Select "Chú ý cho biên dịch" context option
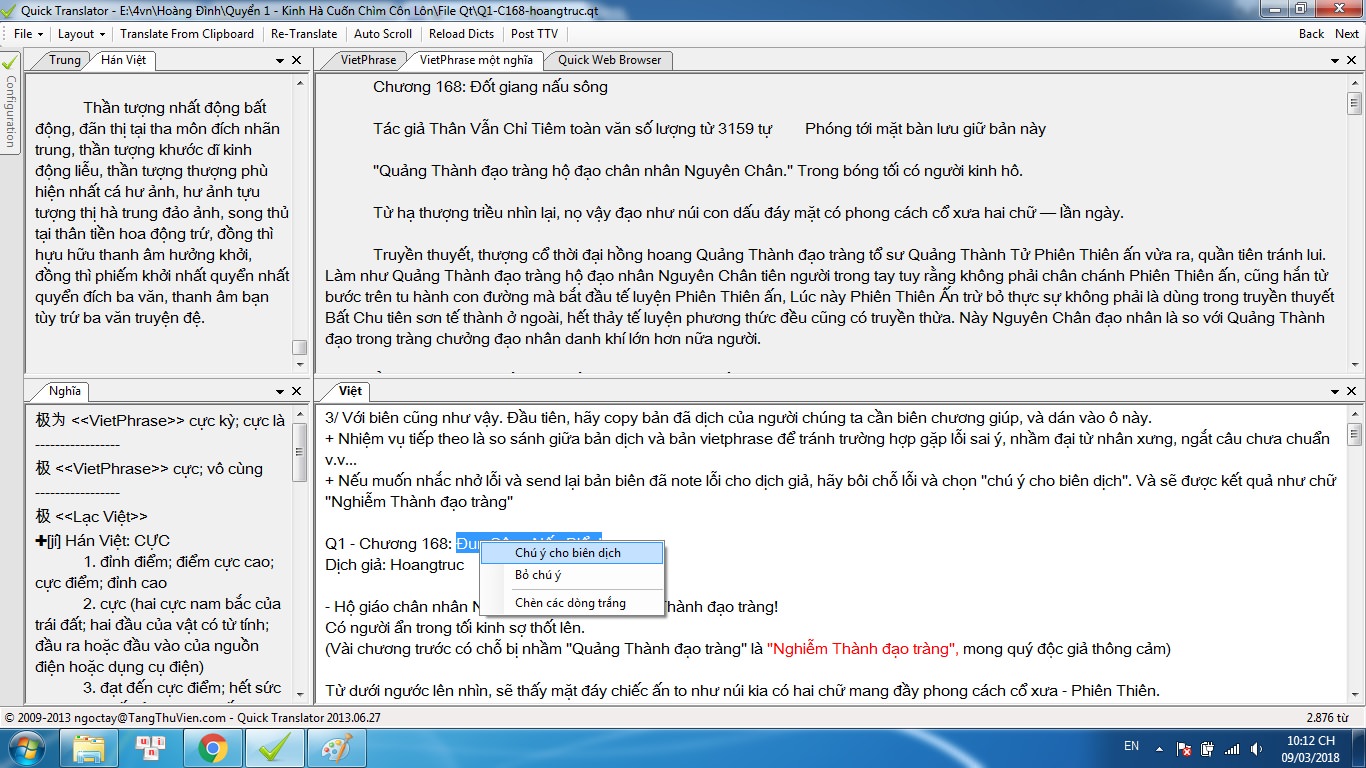 [567, 552]
